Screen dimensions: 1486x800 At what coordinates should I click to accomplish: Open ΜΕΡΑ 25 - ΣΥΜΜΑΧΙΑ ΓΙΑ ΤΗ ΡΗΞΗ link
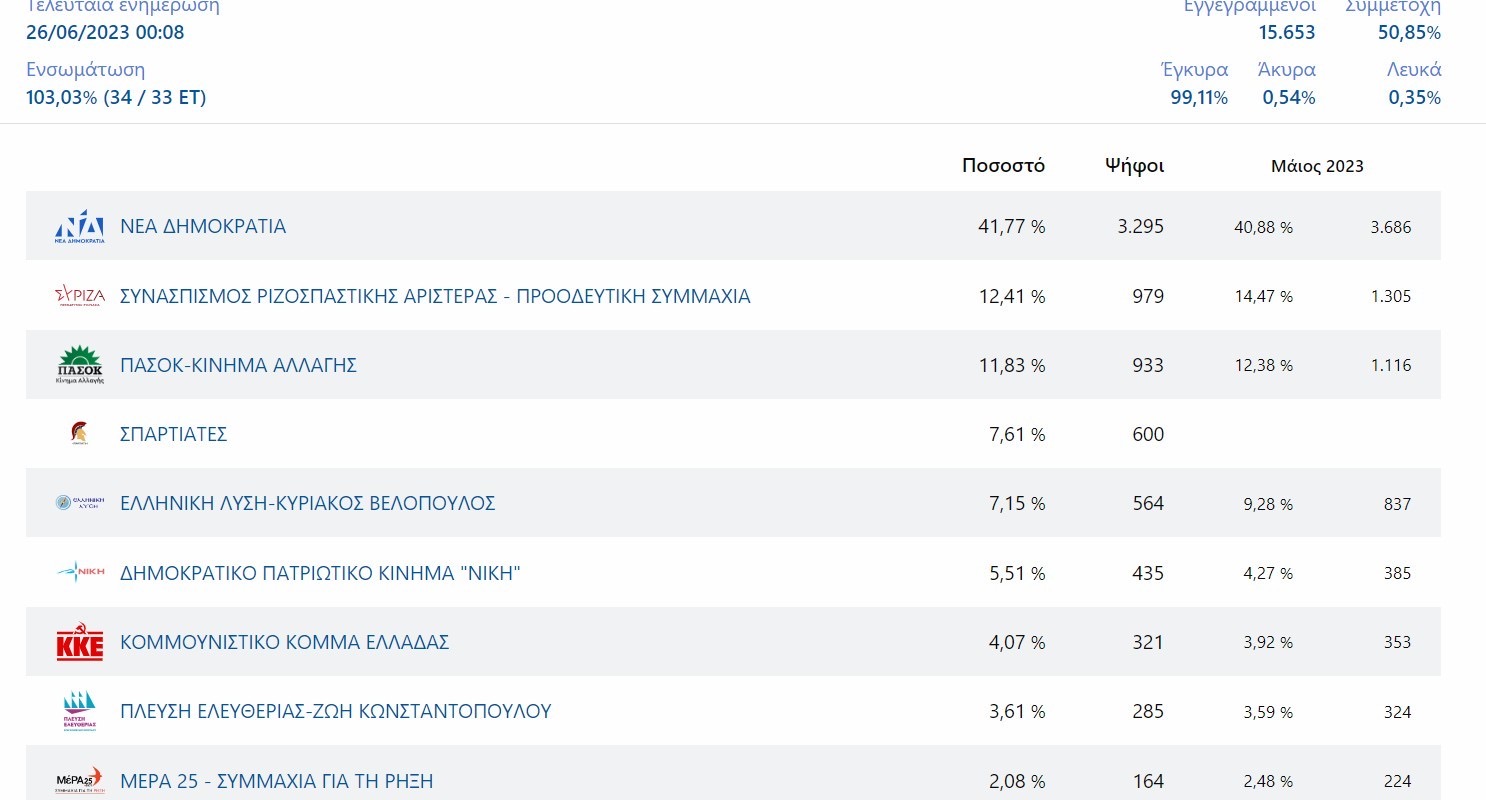[277, 780]
